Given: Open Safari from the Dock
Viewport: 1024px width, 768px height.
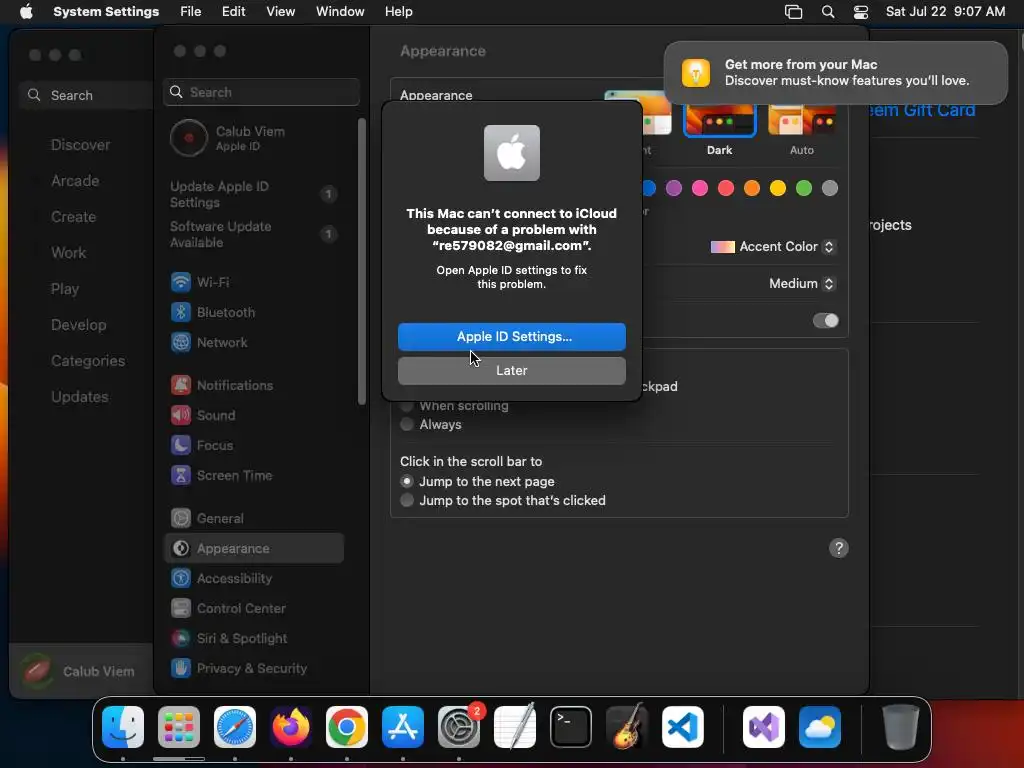Looking at the screenshot, I should click(235, 727).
